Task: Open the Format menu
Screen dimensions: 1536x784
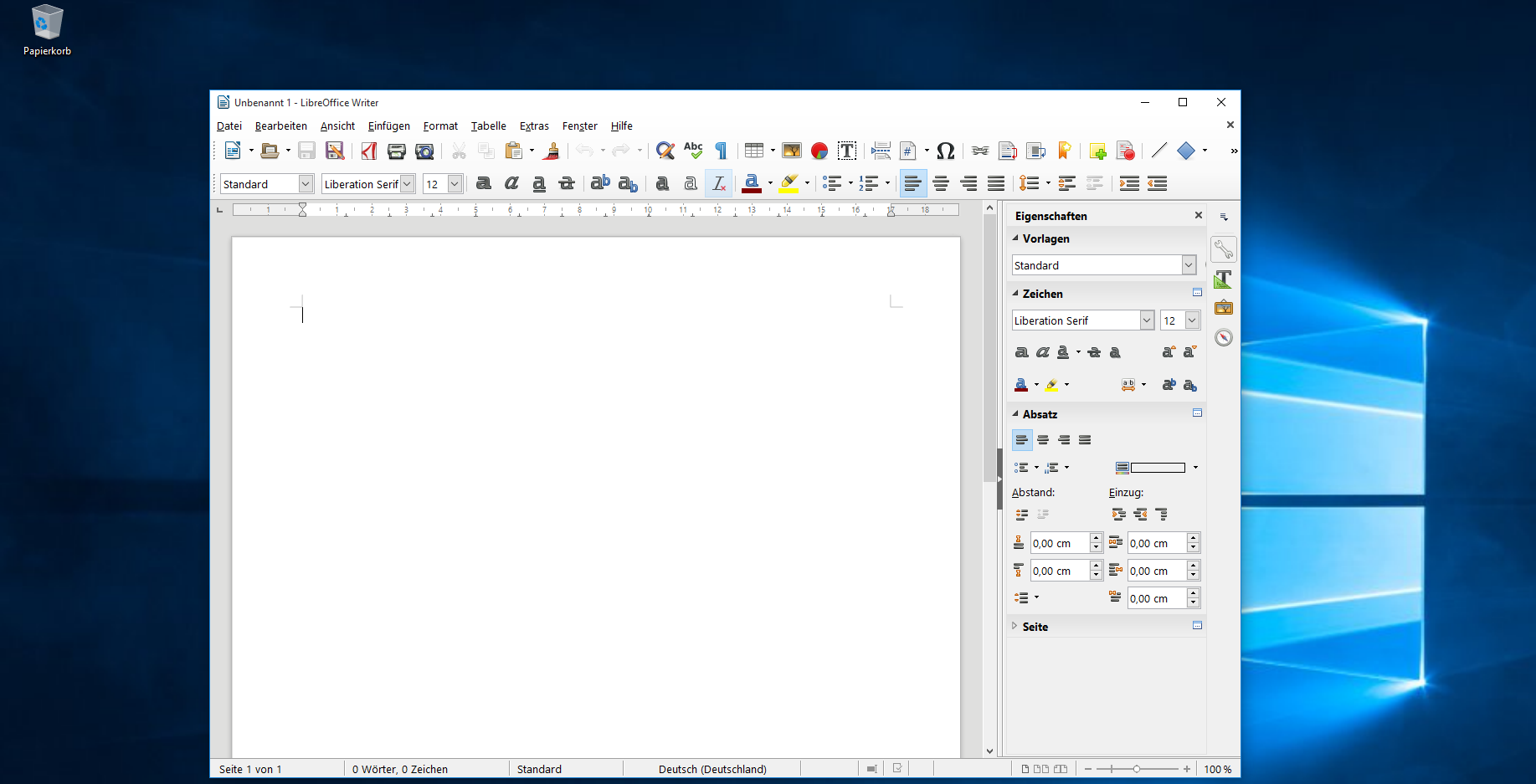Action: pos(440,126)
